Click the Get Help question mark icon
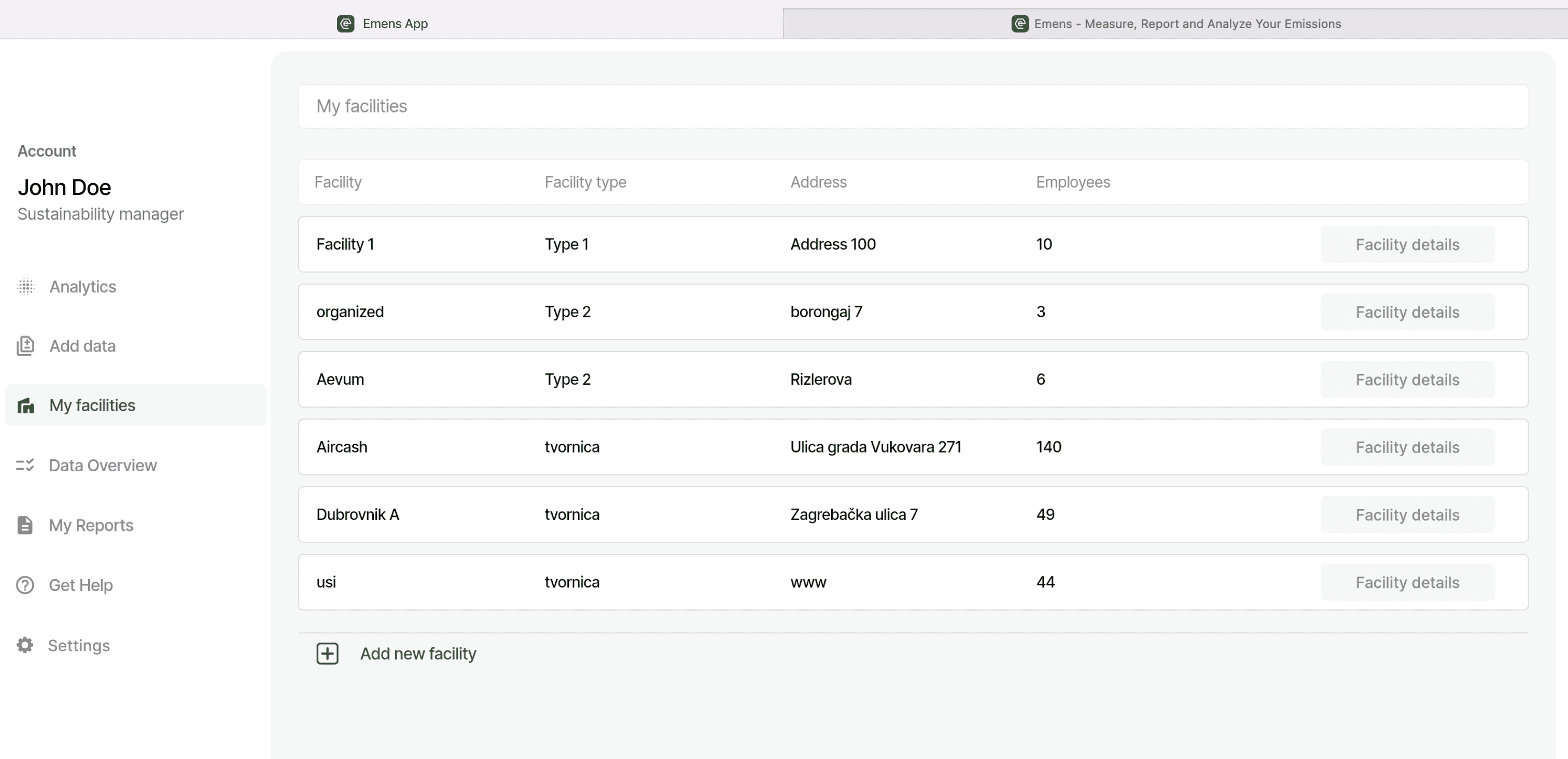1568x759 pixels. point(26,585)
